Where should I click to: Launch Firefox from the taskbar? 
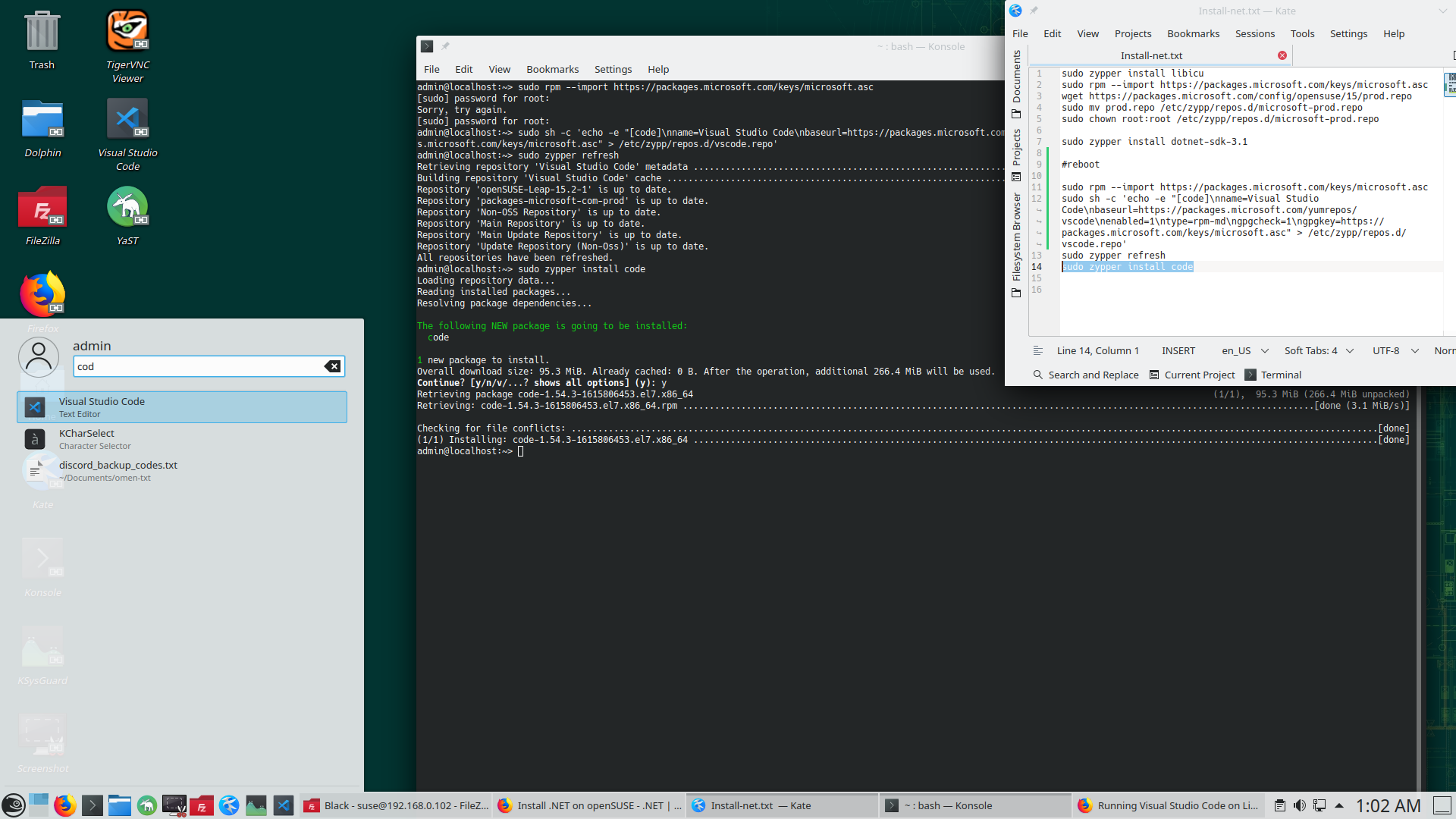[x=64, y=805]
